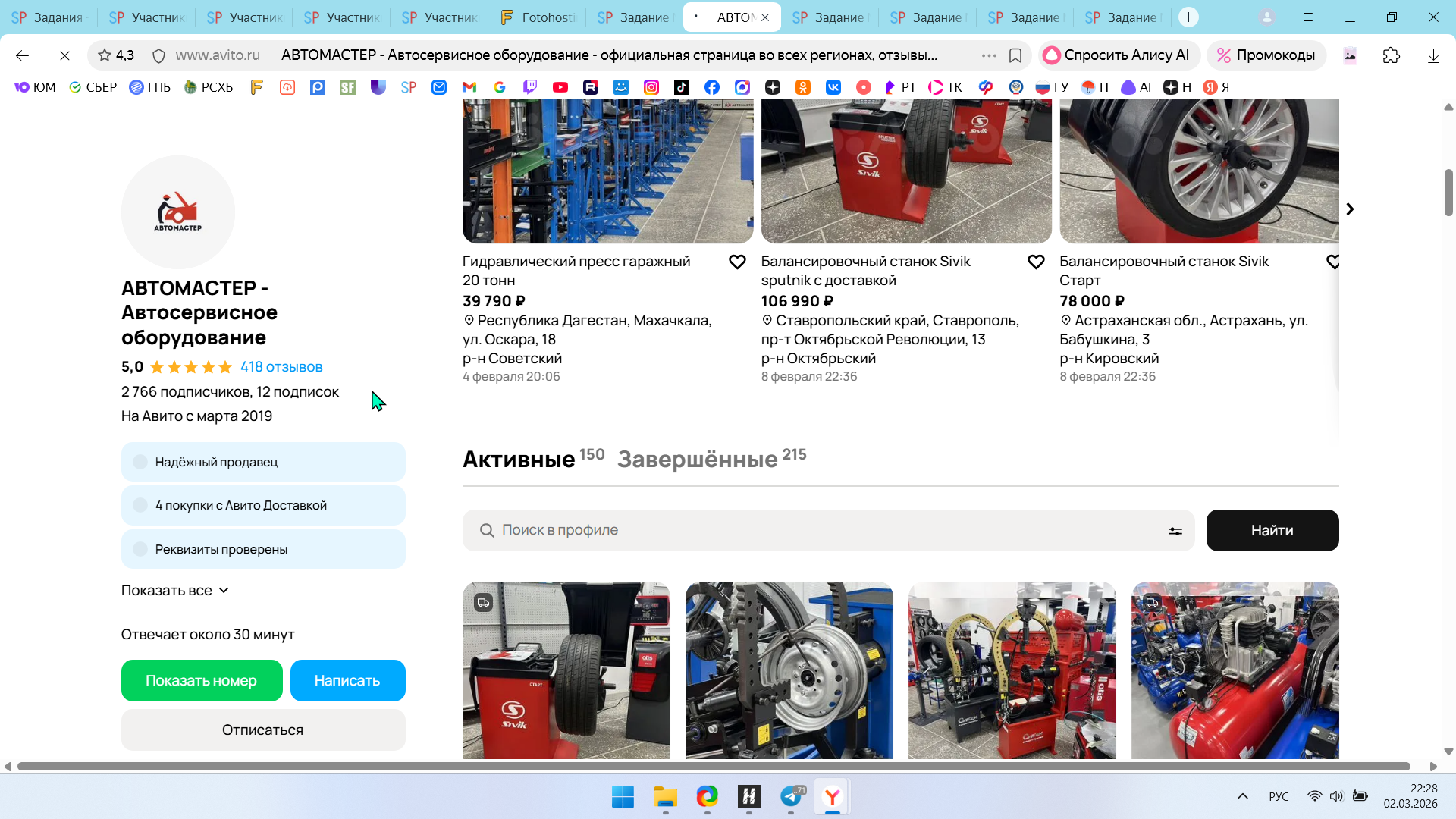Open YouTube bookmark icon
The image size is (1456, 819).
tap(560, 87)
